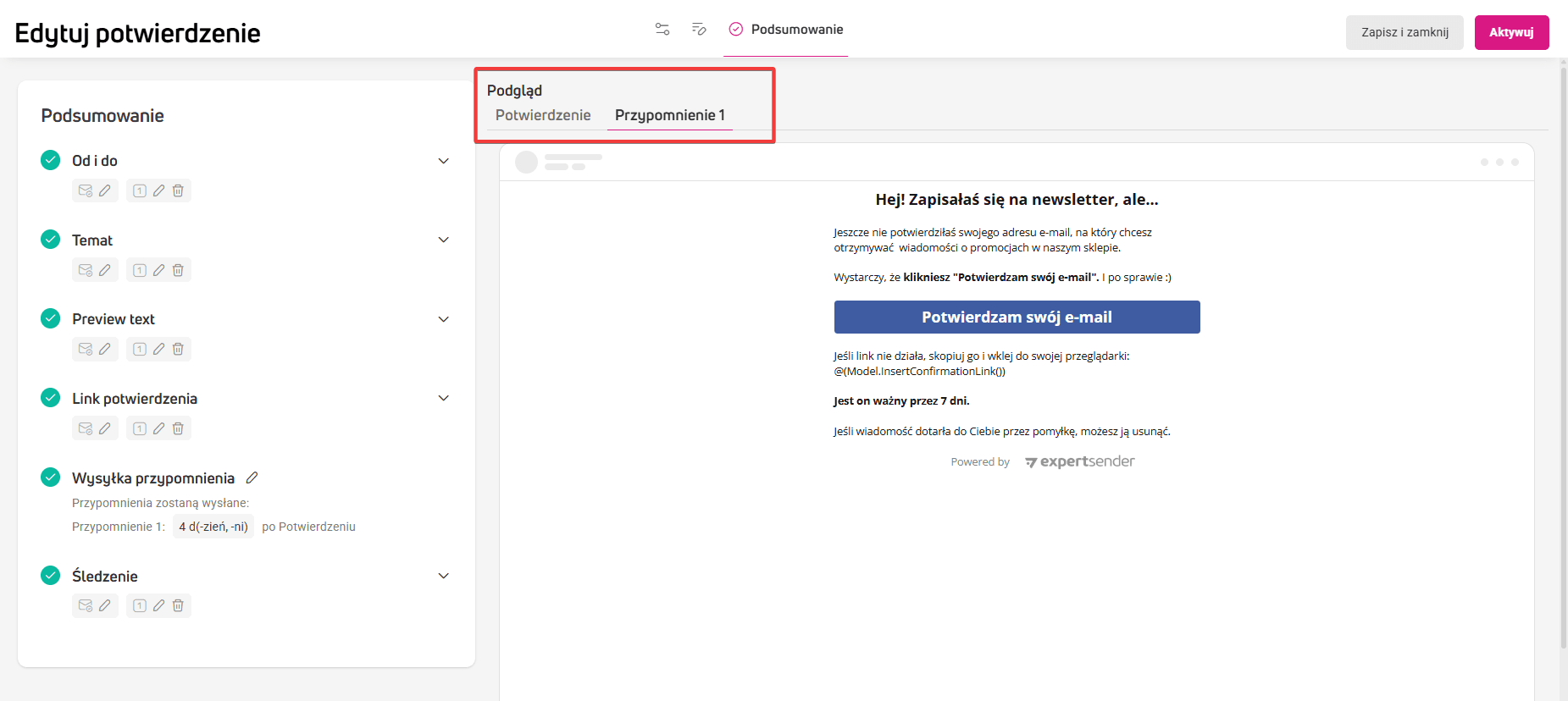Edit reminder 1 pencil under Śledzenie
This screenshot has width=1568, height=701.
point(158,606)
